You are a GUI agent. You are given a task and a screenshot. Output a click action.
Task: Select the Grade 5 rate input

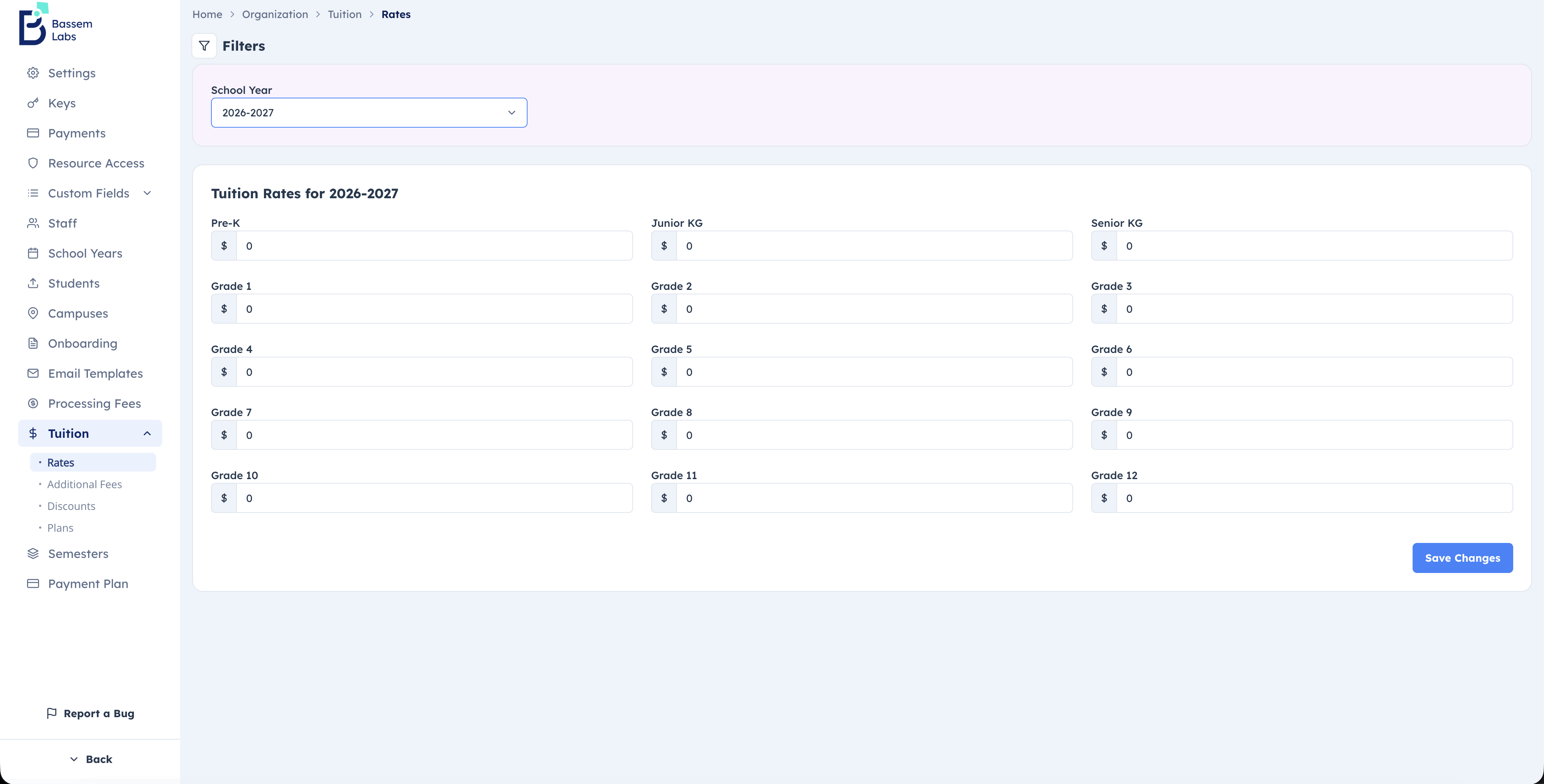874,372
